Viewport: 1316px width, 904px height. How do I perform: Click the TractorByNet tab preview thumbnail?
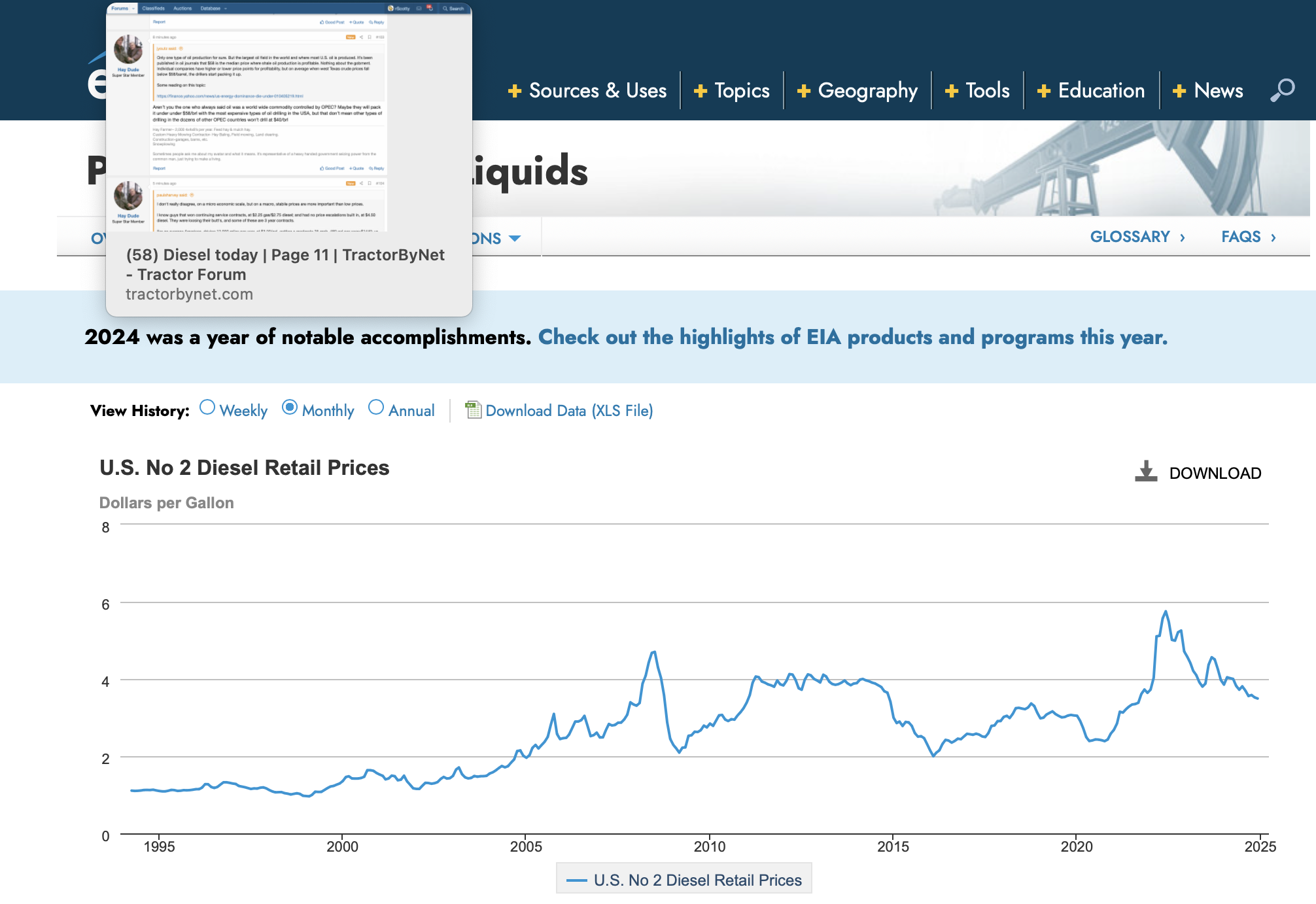[289, 118]
